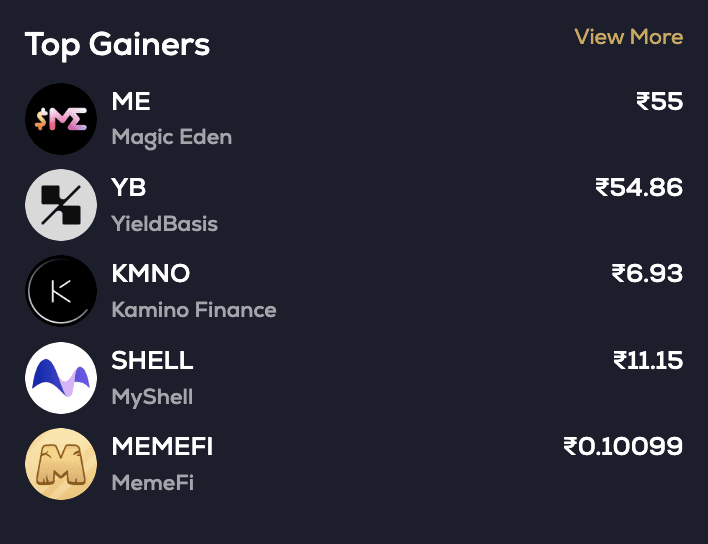
Task: Click the ₹6.93 price for KMNO
Action: coord(646,274)
